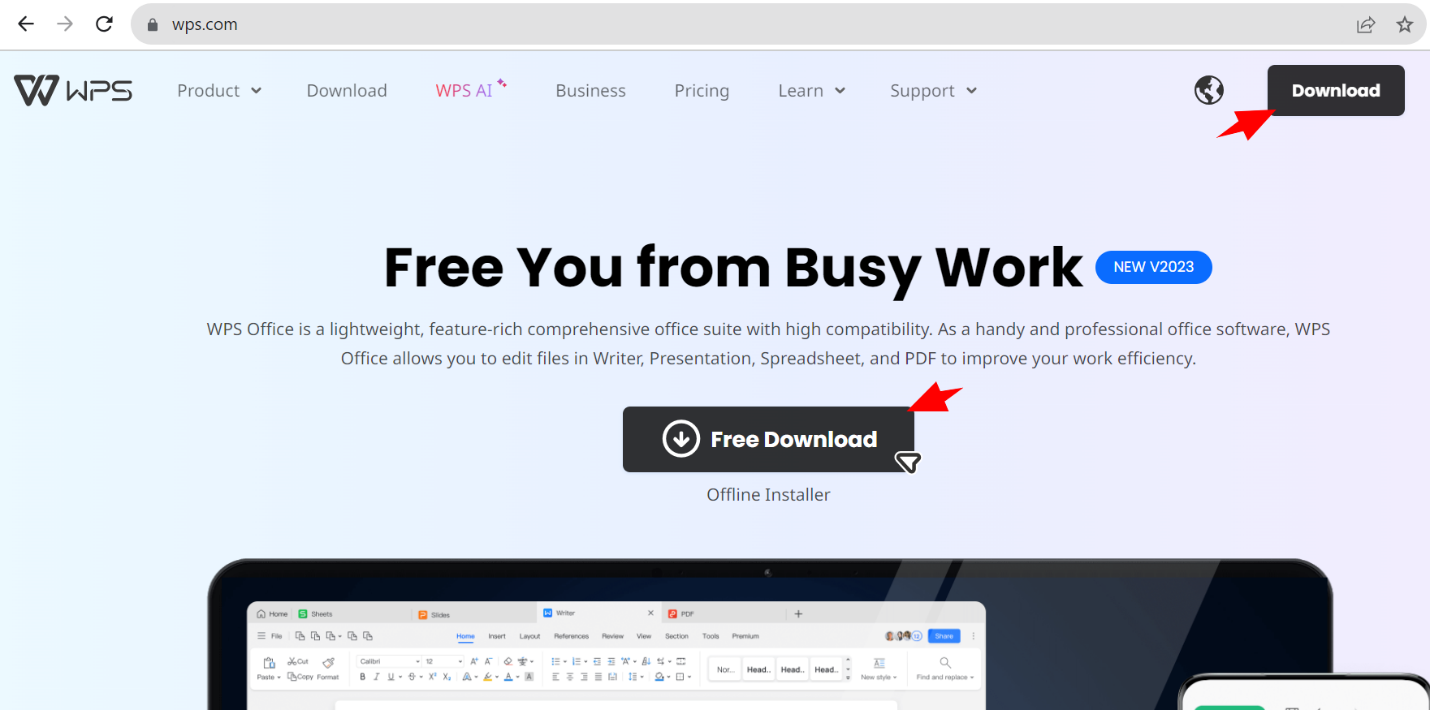This screenshot has width=1430, height=710.
Task: Open the bulleted list icon
Action: click(555, 660)
